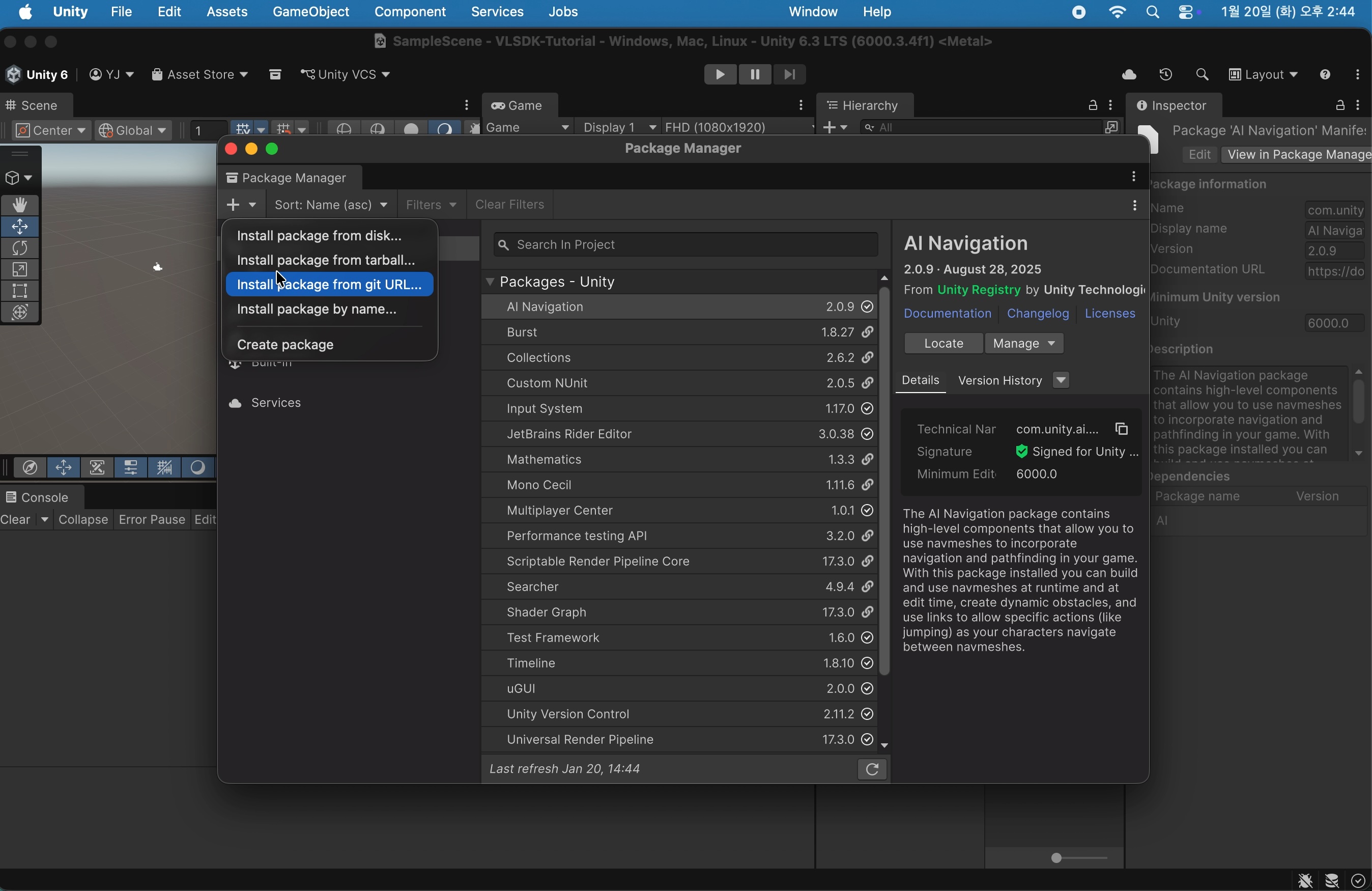
Task: Select the Rotate tool in Scene
Action: click(20, 248)
